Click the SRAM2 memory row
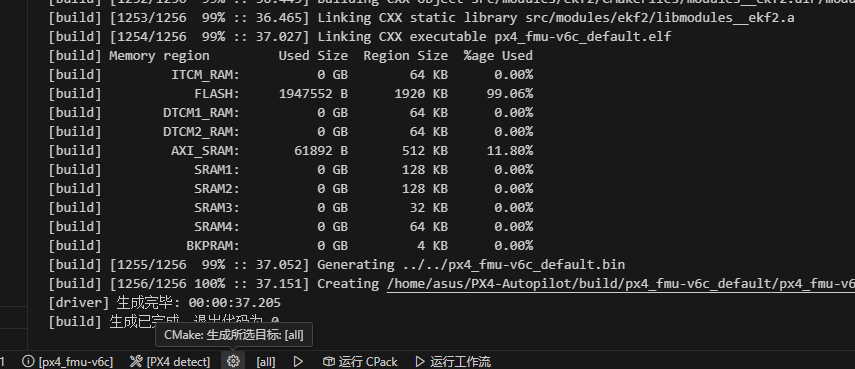The height and width of the screenshot is (369, 855). 291,189
